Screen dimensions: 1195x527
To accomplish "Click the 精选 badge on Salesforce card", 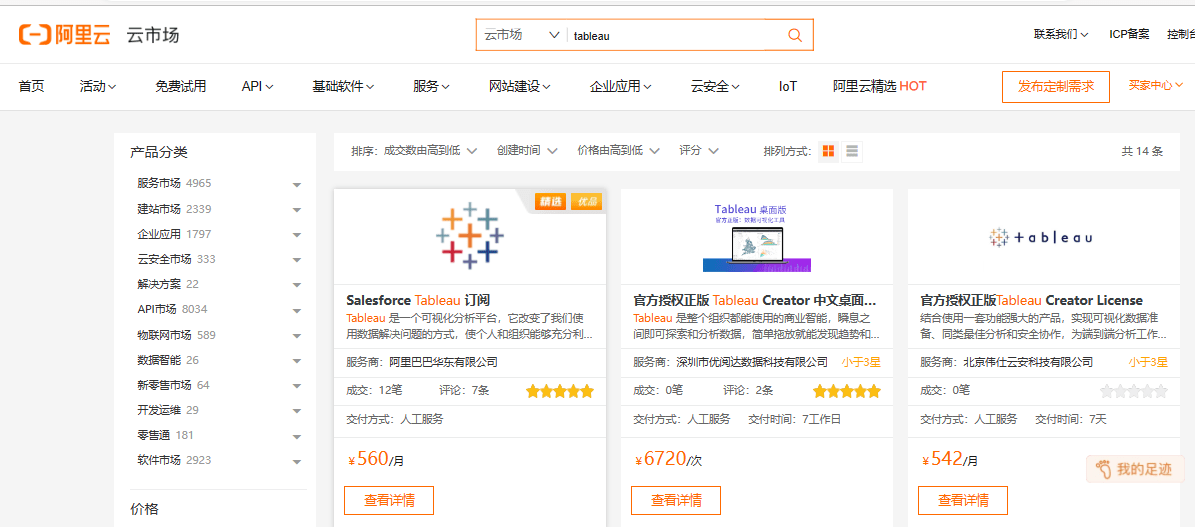I will [550, 201].
